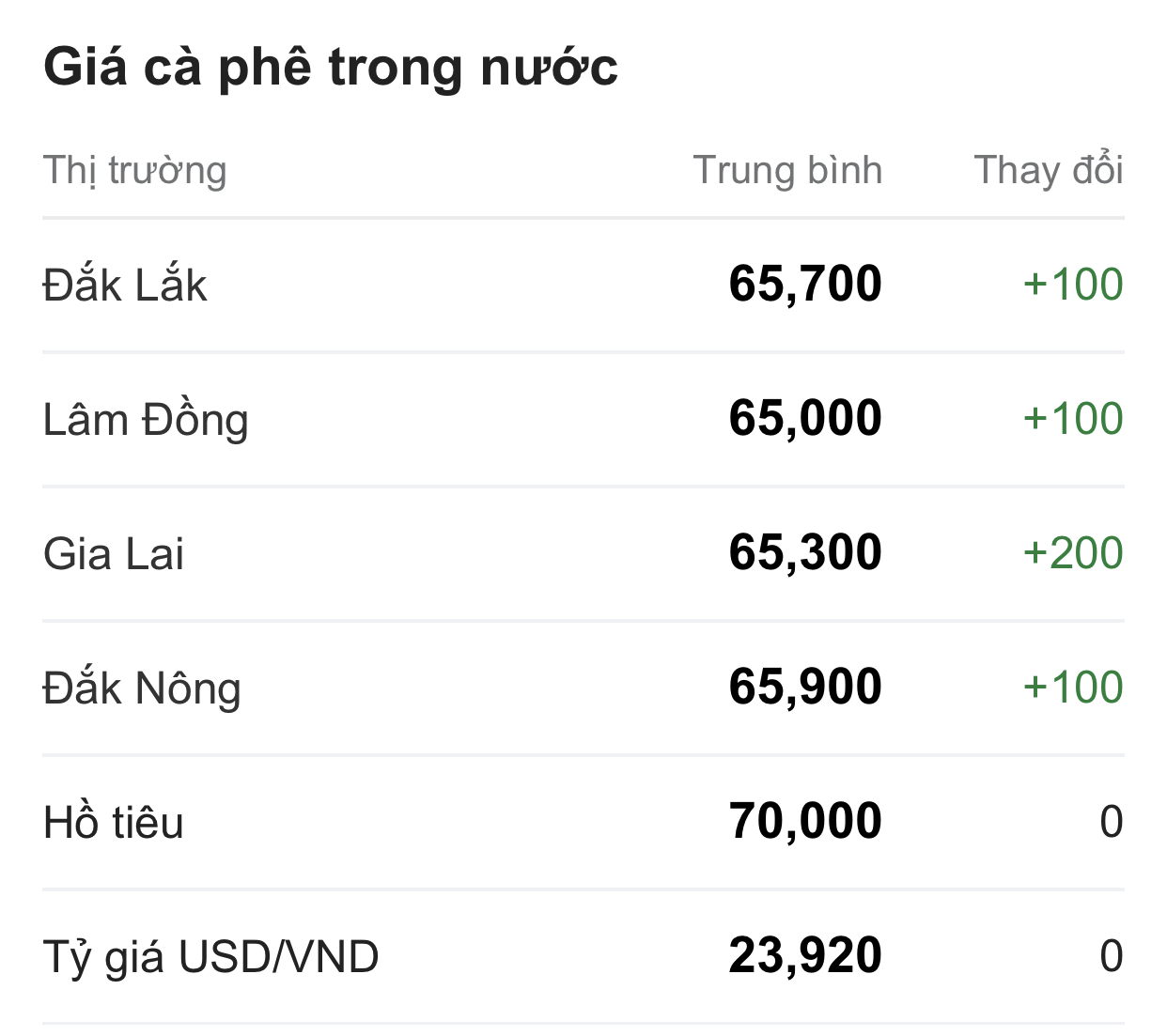Click the 65,300 Gia Lai price
The height and width of the screenshot is (1036, 1167).
805,553
